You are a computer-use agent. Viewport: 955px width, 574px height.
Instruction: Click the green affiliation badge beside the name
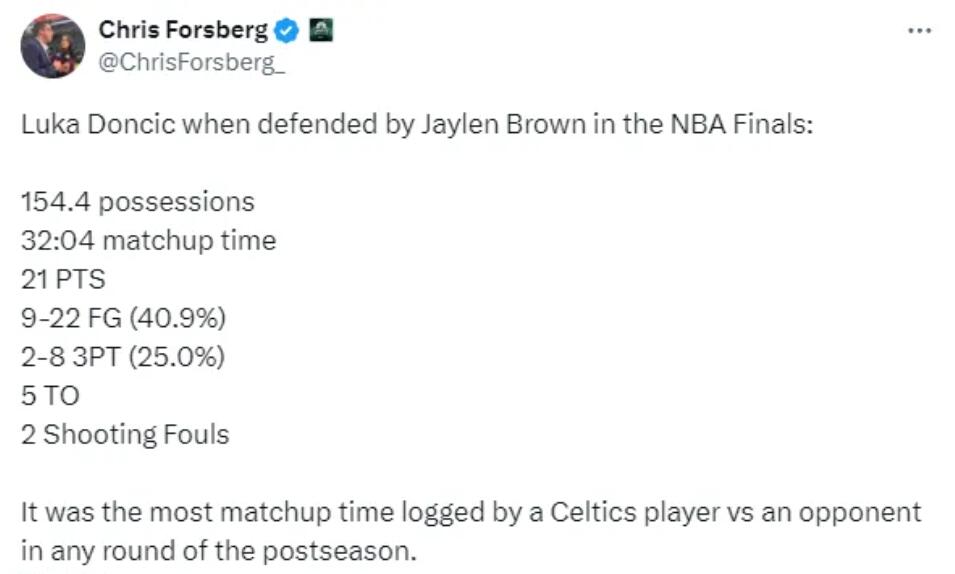pos(320,31)
